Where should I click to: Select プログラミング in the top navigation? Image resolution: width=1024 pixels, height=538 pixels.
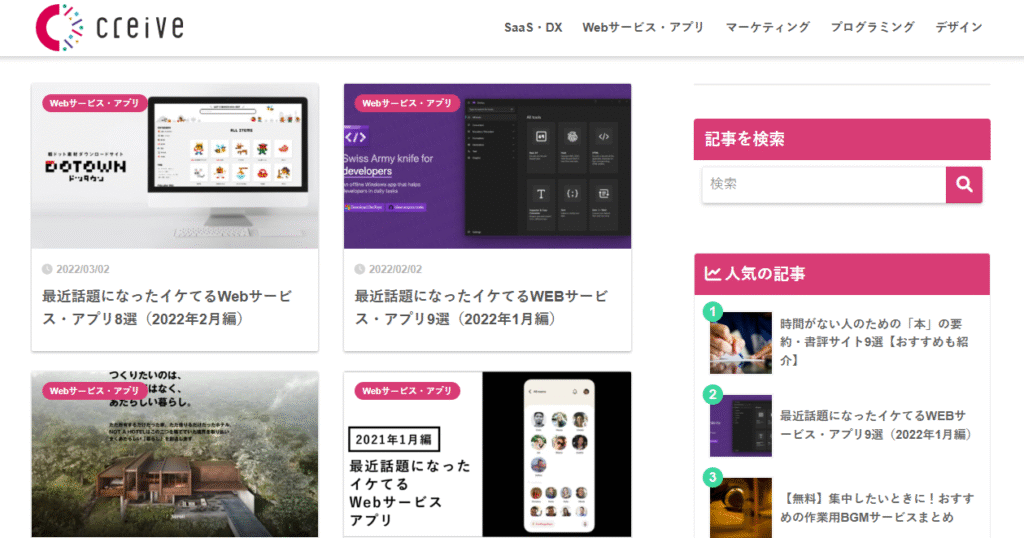[x=872, y=27]
